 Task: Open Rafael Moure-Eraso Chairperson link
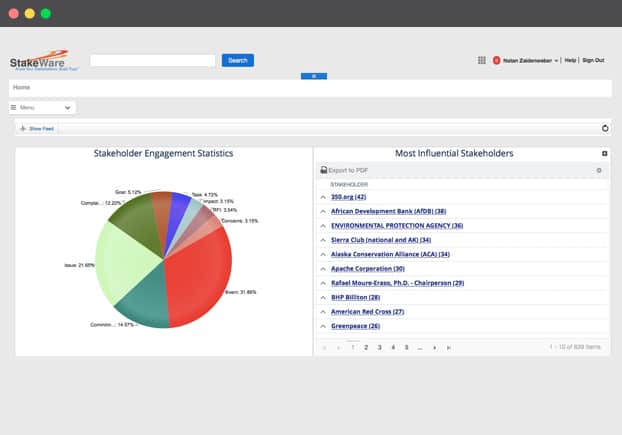[397, 283]
